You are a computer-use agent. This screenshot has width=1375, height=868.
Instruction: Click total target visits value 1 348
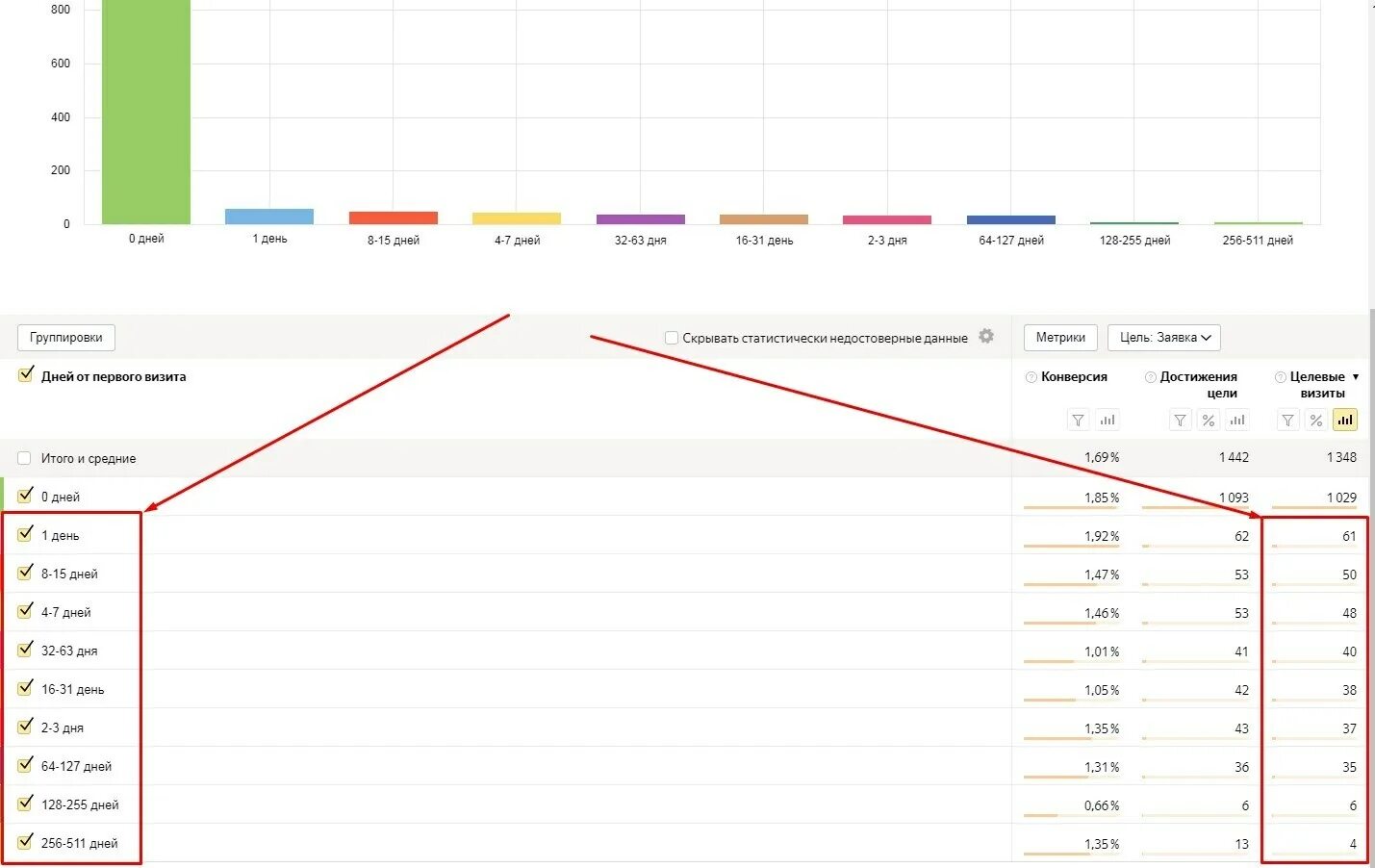pyautogui.click(x=1341, y=457)
